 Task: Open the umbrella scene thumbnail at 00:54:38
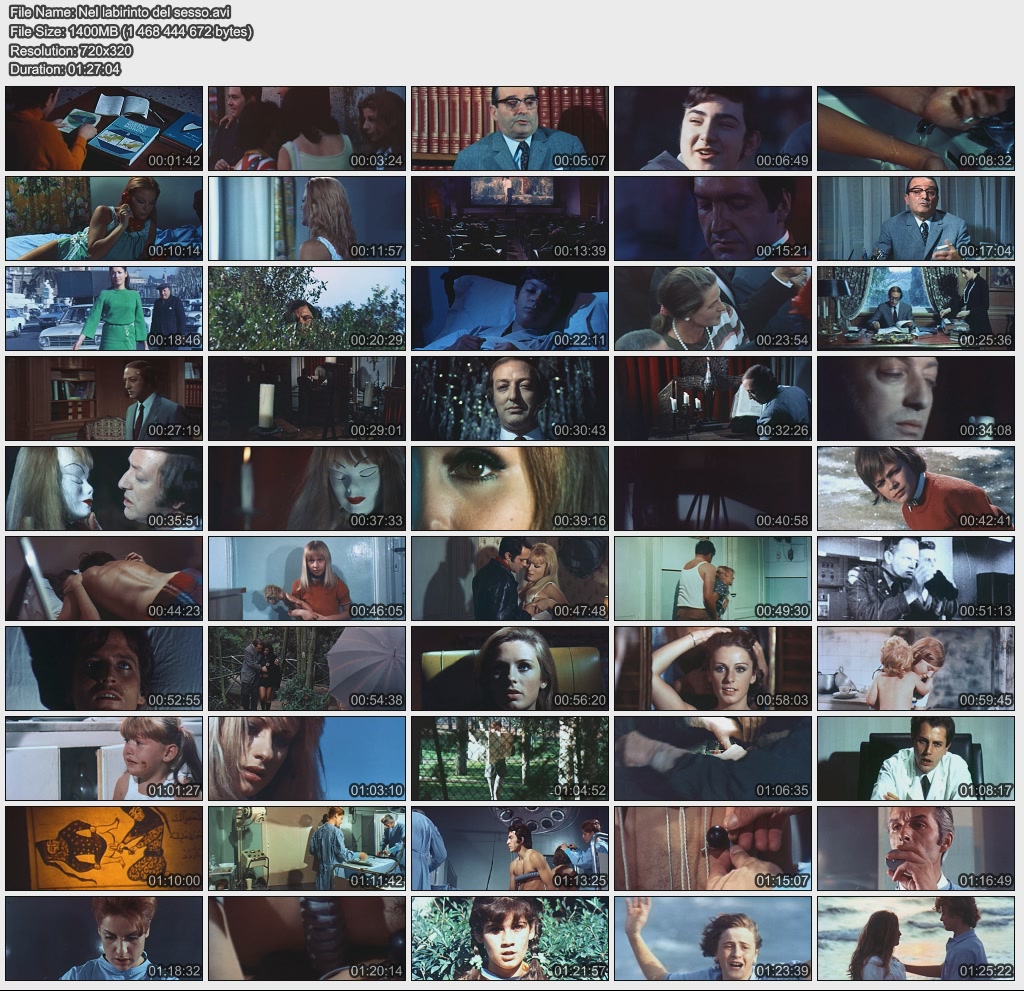pos(307,668)
